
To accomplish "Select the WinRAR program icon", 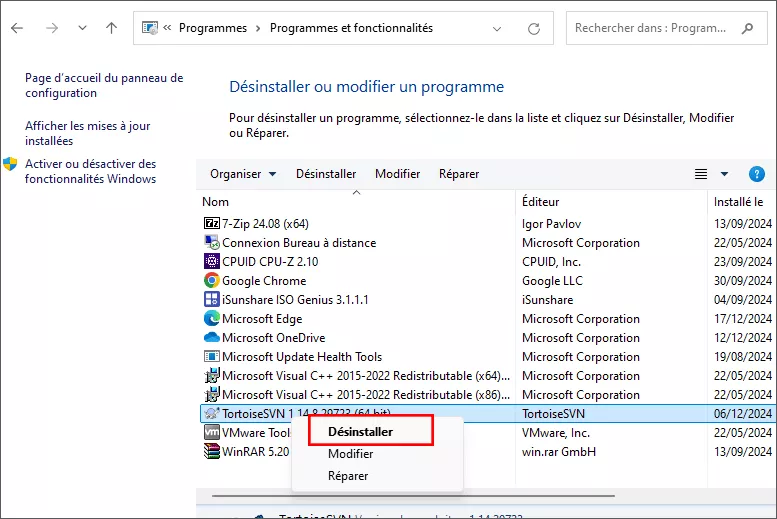I will (x=212, y=452).
